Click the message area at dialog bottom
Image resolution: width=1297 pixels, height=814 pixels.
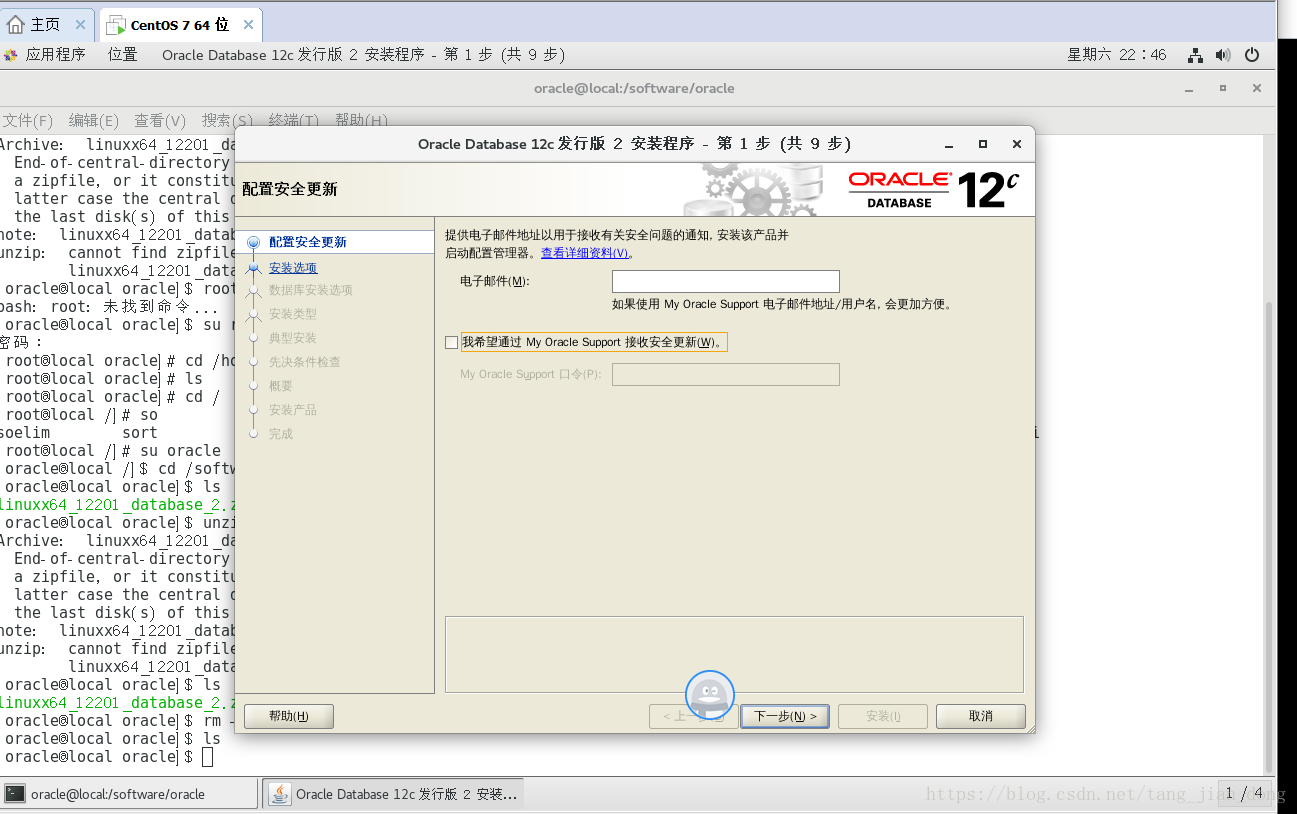click(734, 654)
